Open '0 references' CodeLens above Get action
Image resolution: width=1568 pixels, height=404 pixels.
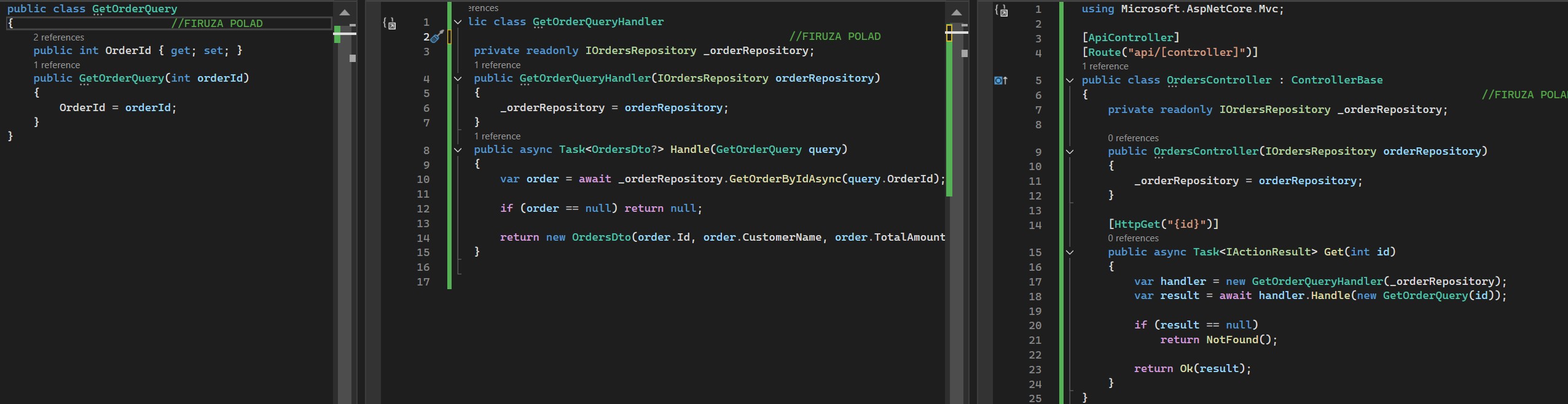click(x=1133, y=238)
